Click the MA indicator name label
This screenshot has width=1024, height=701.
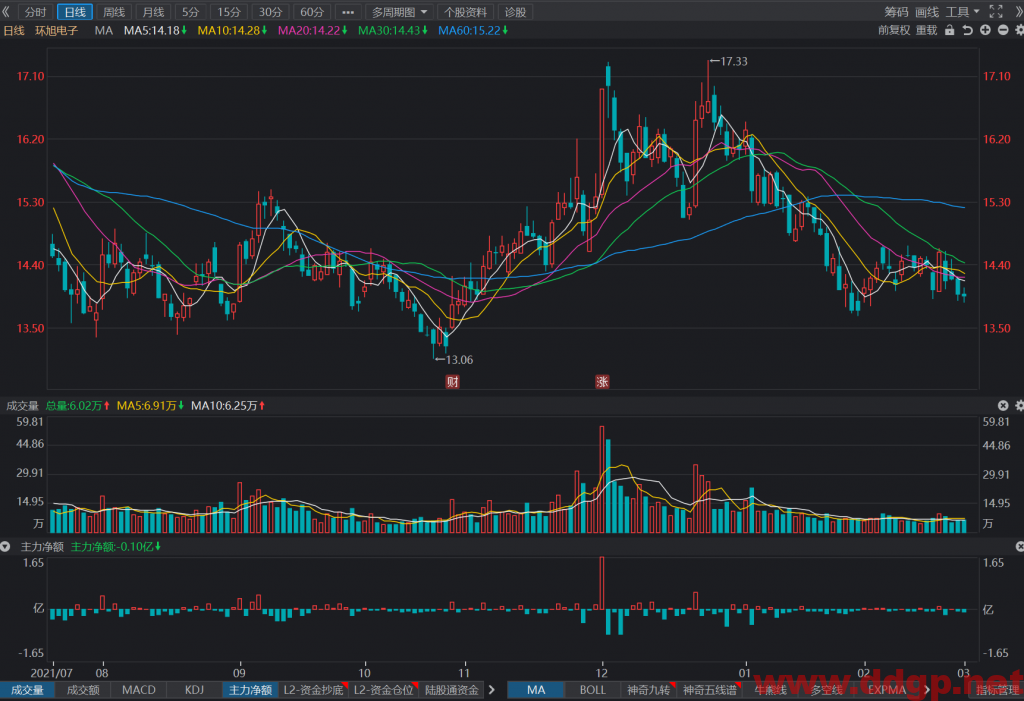coord(103,30)
